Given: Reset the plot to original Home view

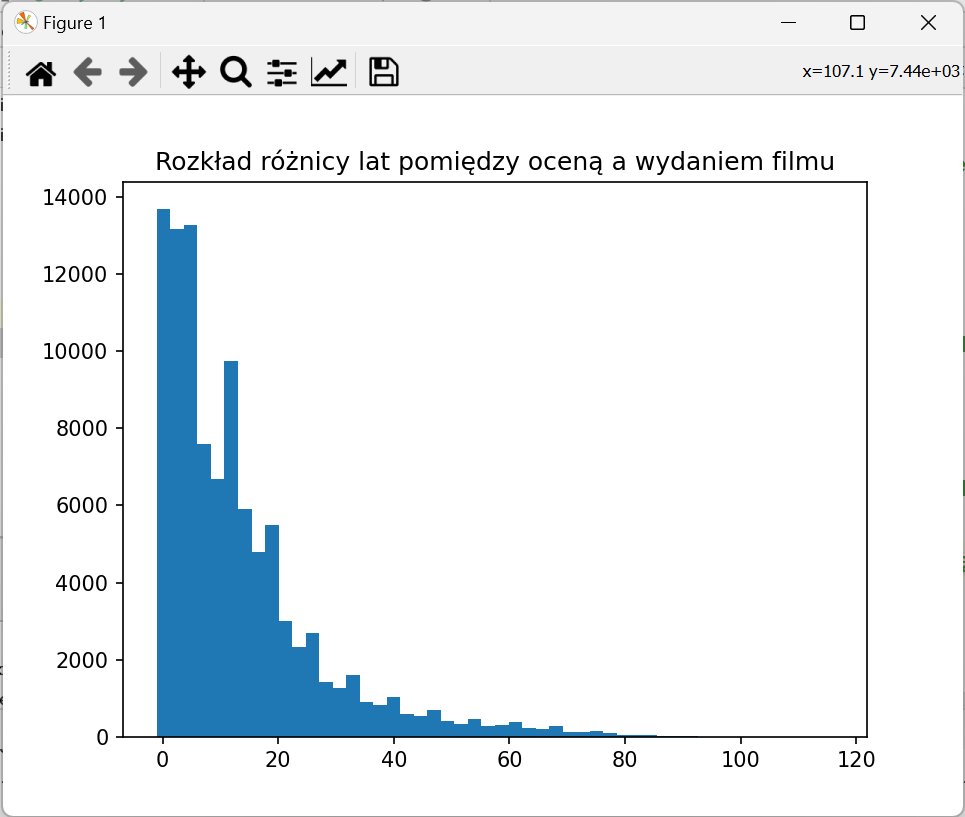Looking at the screenshot, I should (40, 72).
